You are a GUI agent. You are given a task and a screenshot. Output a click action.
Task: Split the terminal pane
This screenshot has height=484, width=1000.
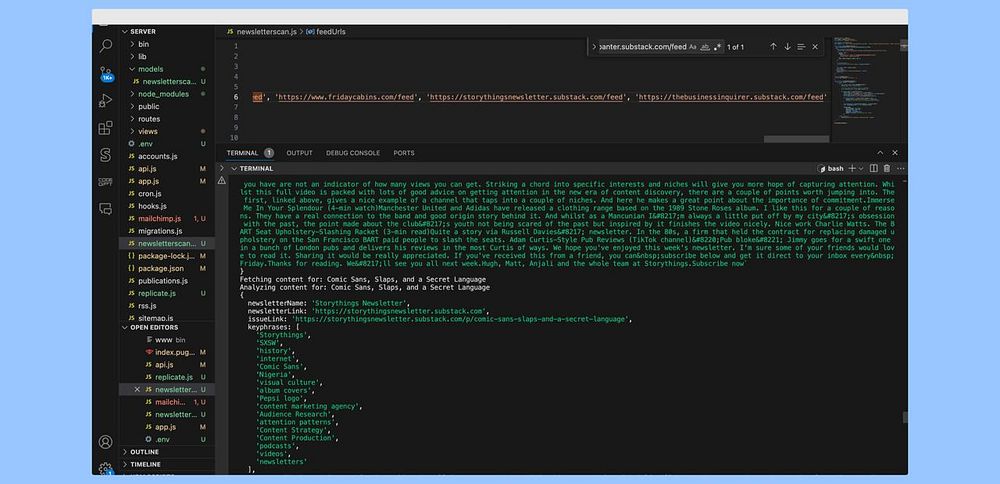[x=874, y=168]
